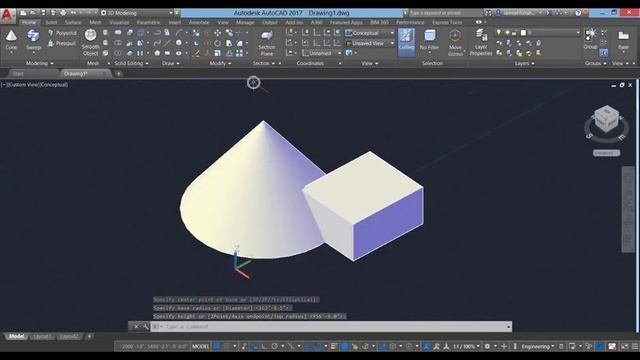Screen dimensions: 640x360
Task: Open the Unsaved View dropdown
Action: click(370, 43)
